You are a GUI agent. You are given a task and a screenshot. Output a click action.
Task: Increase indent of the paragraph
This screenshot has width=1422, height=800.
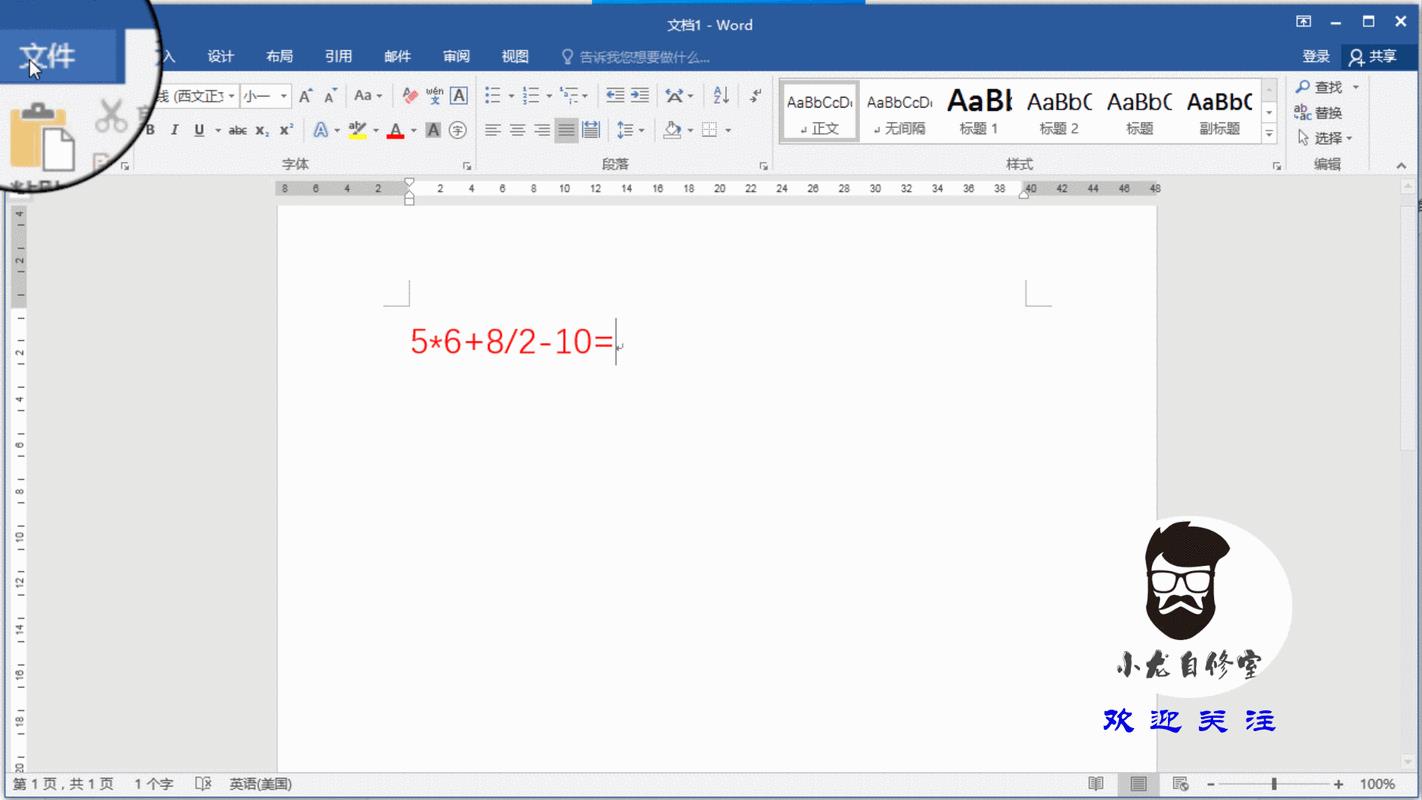[x=640, y=96]
